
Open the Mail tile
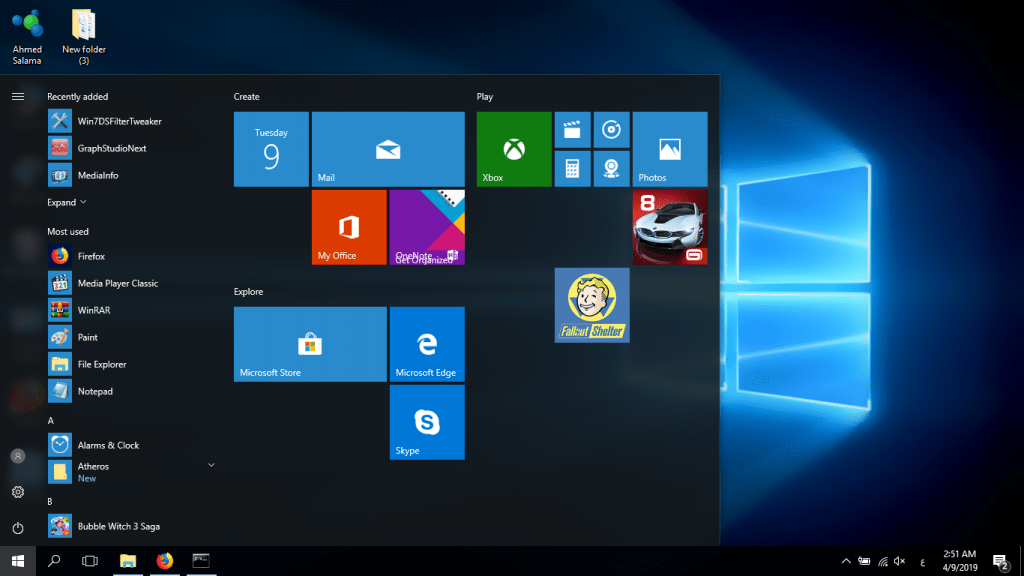pos(388,149)
